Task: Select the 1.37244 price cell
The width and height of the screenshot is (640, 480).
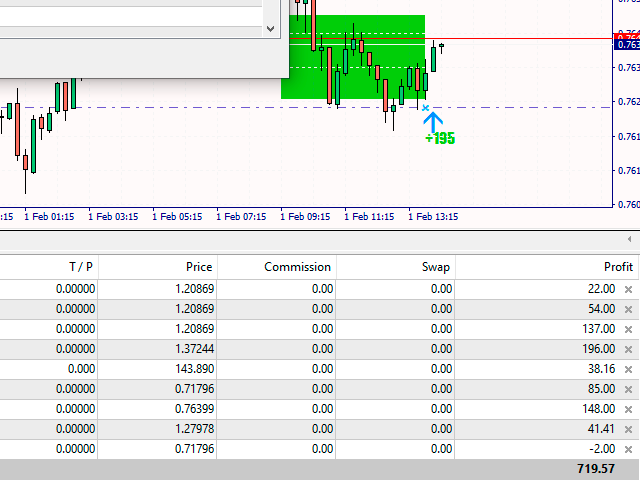Action: click(x=158, y=349)
